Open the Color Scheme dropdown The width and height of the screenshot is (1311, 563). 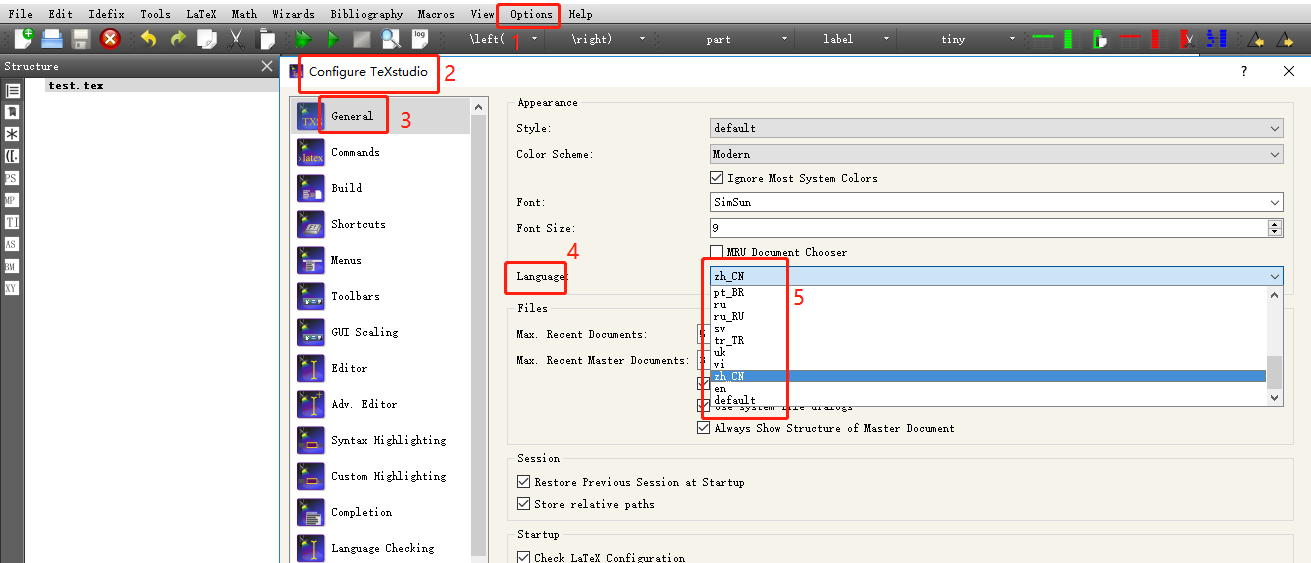[x=996, y=154]
